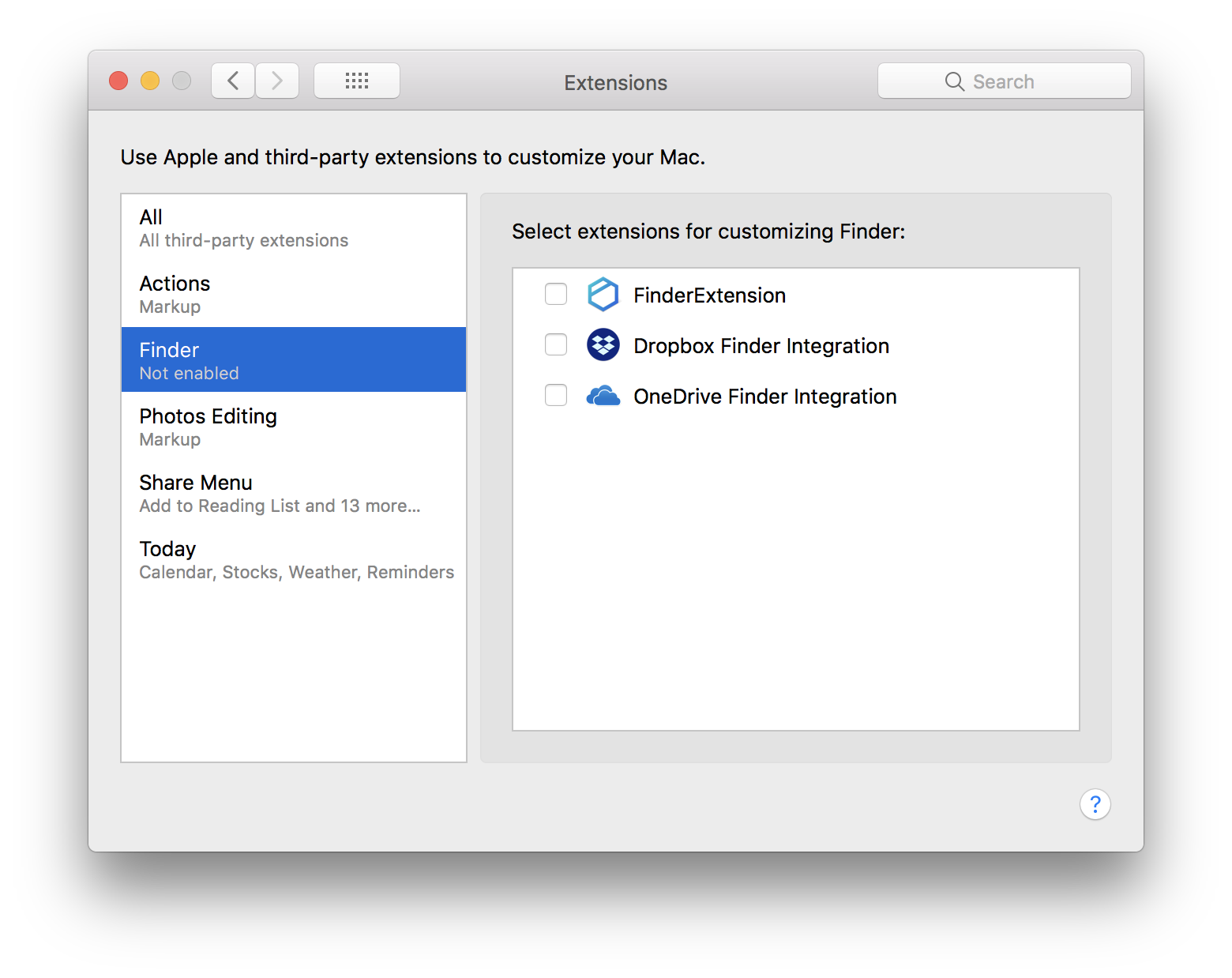Click the Dropbox Finder Integration label
This screenshot has height=978, width=1232.
pyautogui.click(x=761, y=346)
